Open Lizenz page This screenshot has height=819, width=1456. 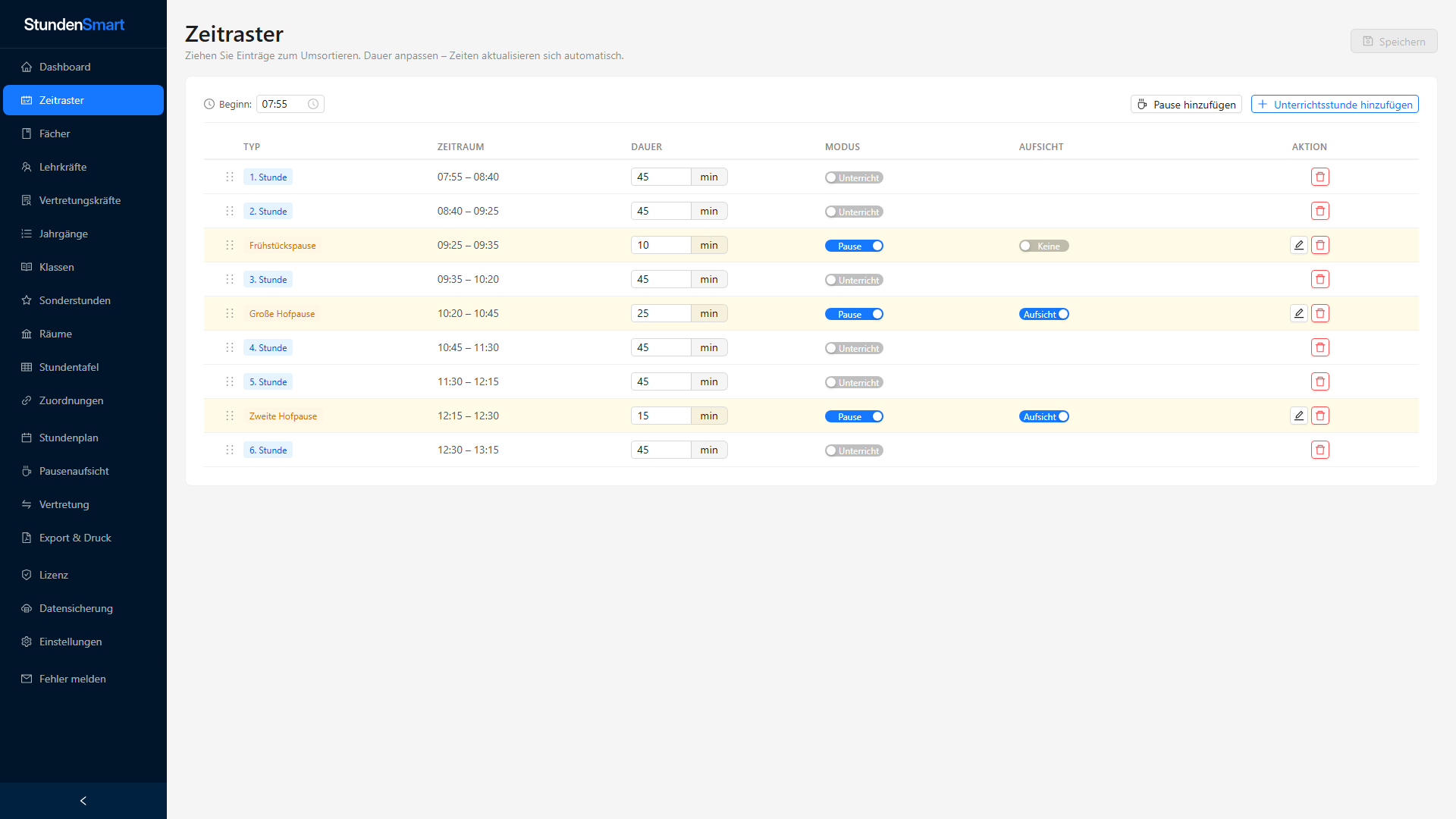pos(83,575)
